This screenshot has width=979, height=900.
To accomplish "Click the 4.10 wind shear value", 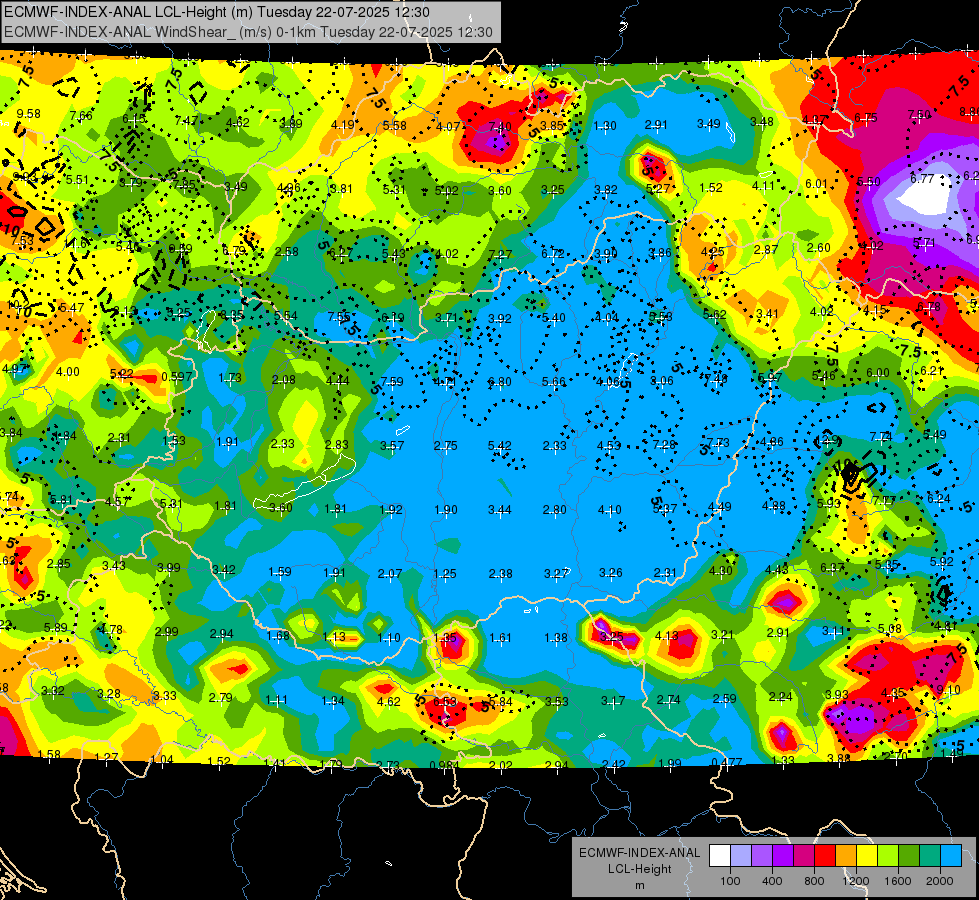I will click(x=609, y=510).
